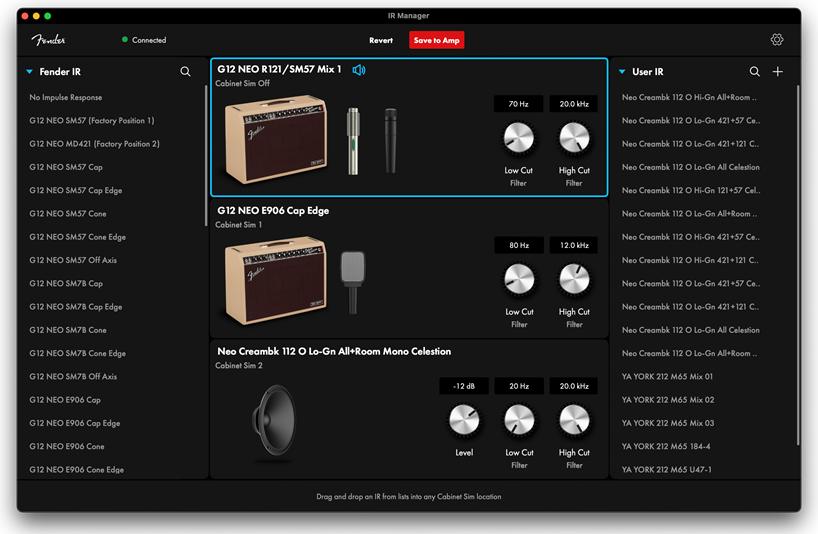Adjust High Cut knob for G12 NEO E906 Cap Edge
The height and width of the screenshot is (534, 818).
pos(574,279)
